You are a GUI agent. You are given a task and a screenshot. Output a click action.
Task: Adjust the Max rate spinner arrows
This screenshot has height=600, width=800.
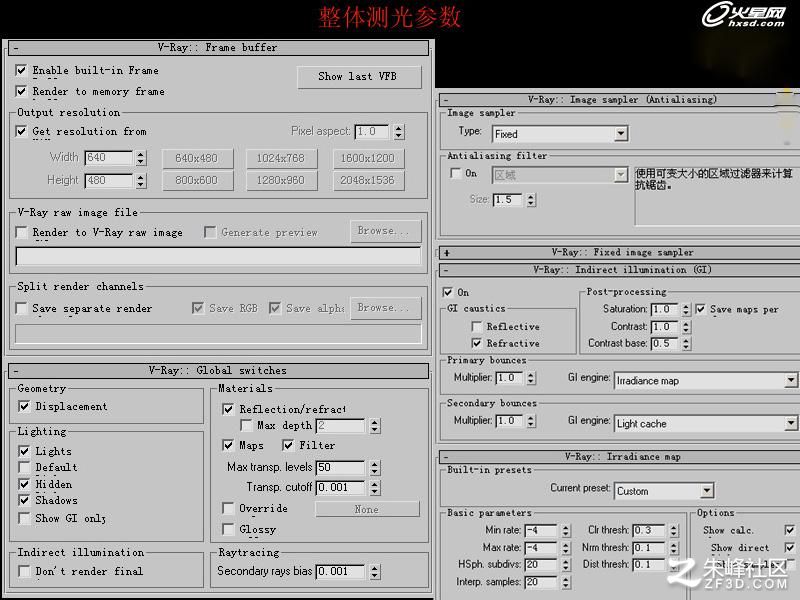566,548
